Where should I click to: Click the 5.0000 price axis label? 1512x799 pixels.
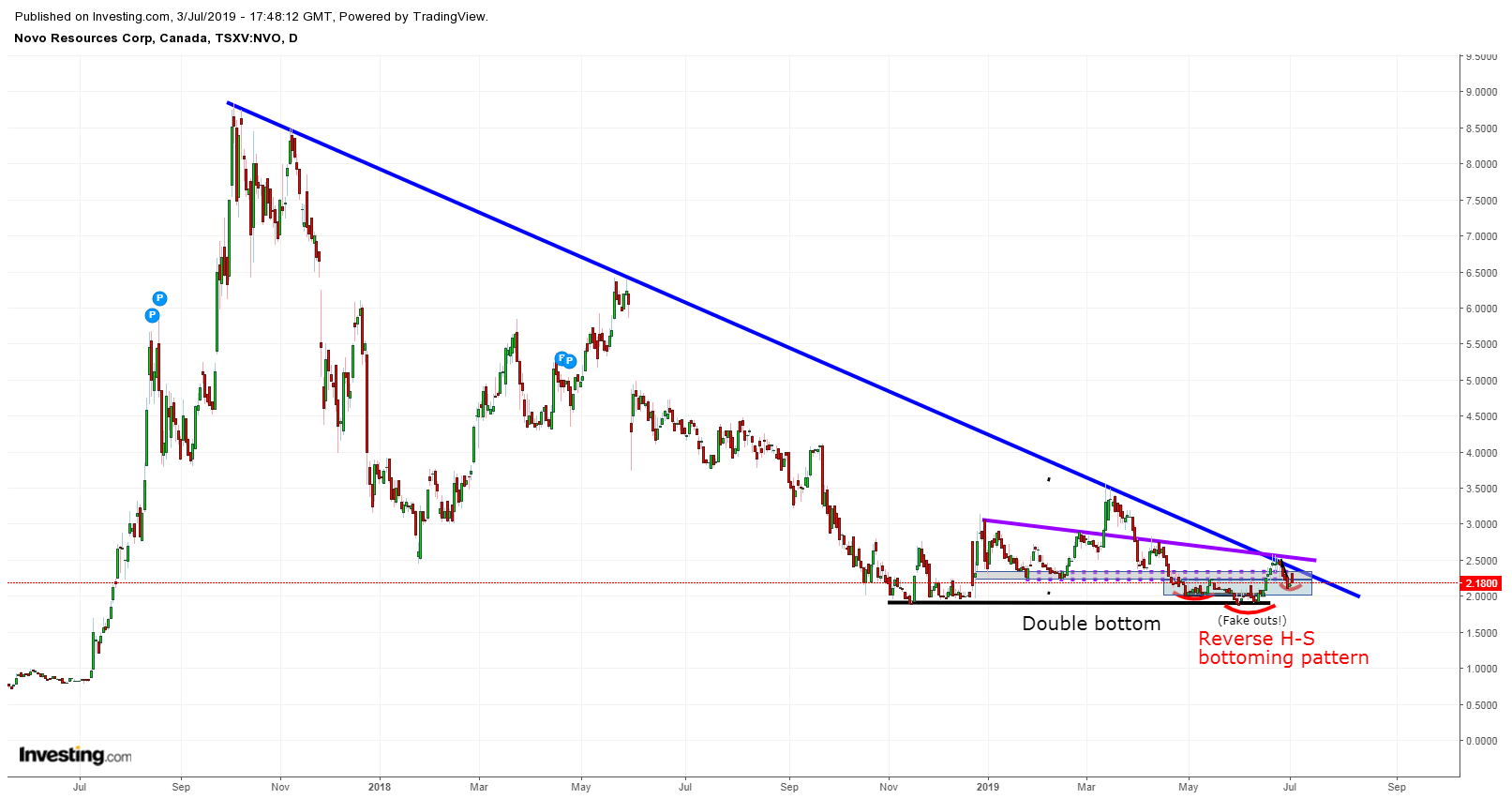(1482, 381)
